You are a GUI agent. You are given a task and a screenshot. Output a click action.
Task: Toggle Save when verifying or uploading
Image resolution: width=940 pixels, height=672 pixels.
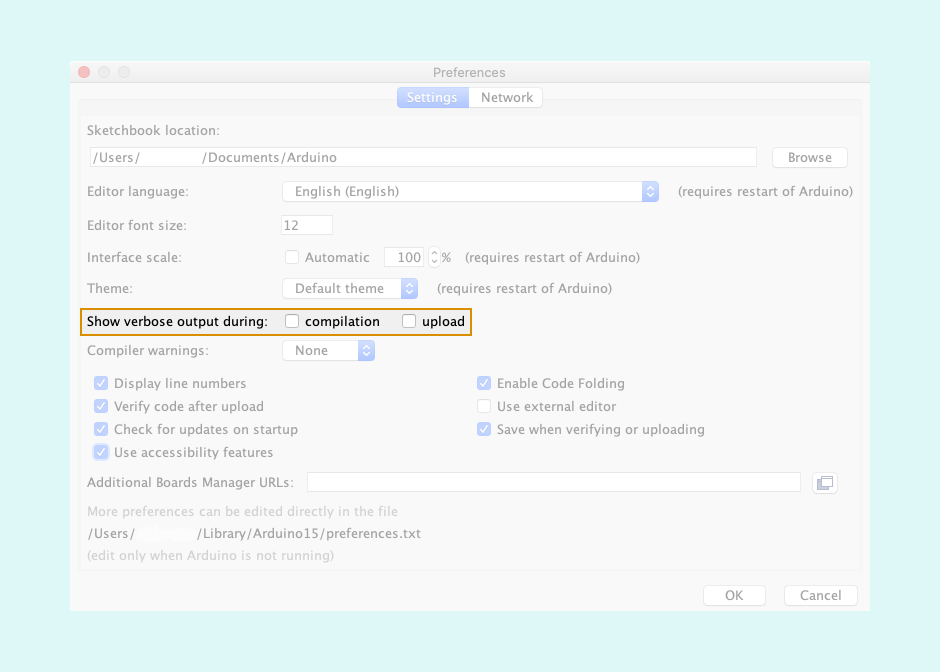(484, 429)
